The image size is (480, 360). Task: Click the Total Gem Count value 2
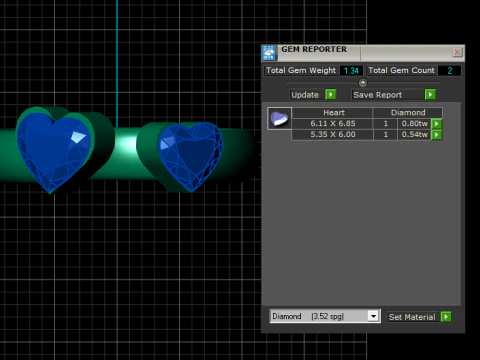(450, 71)
